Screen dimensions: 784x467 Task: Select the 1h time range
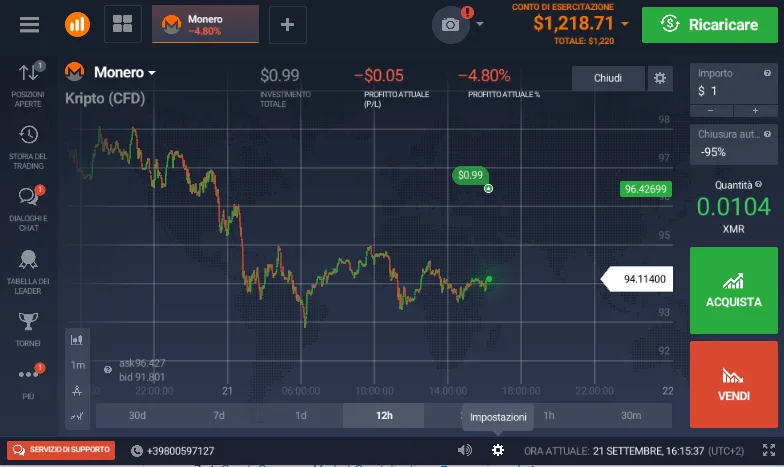tap(549, 416)
